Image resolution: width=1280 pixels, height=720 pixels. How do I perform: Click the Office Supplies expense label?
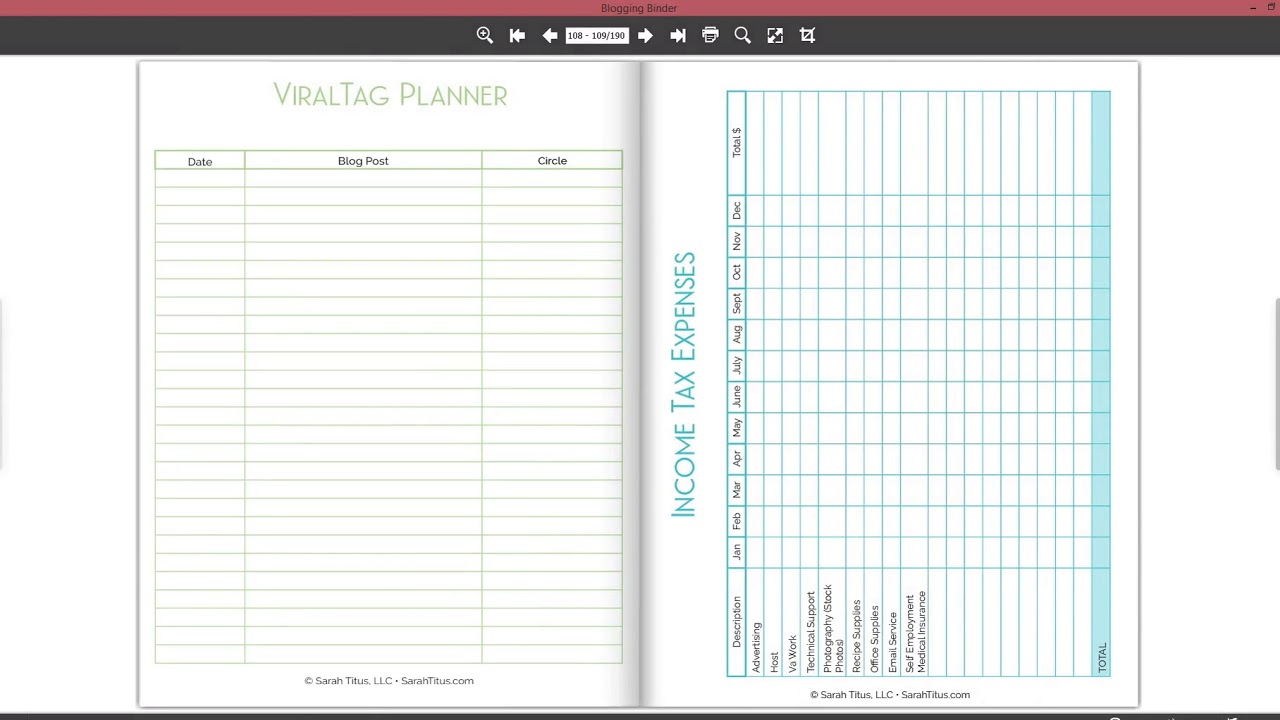[x=874, y=639]
